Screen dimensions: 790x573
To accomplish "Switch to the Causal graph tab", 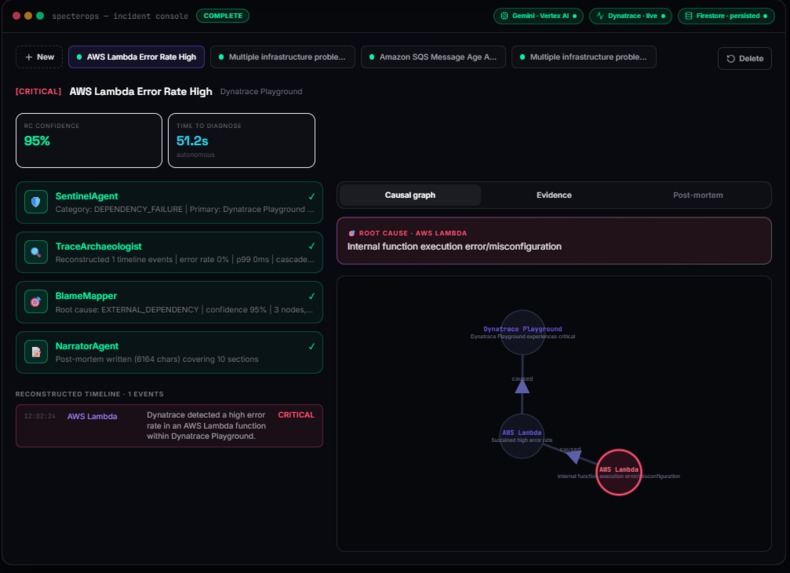I will click(410, 195).
